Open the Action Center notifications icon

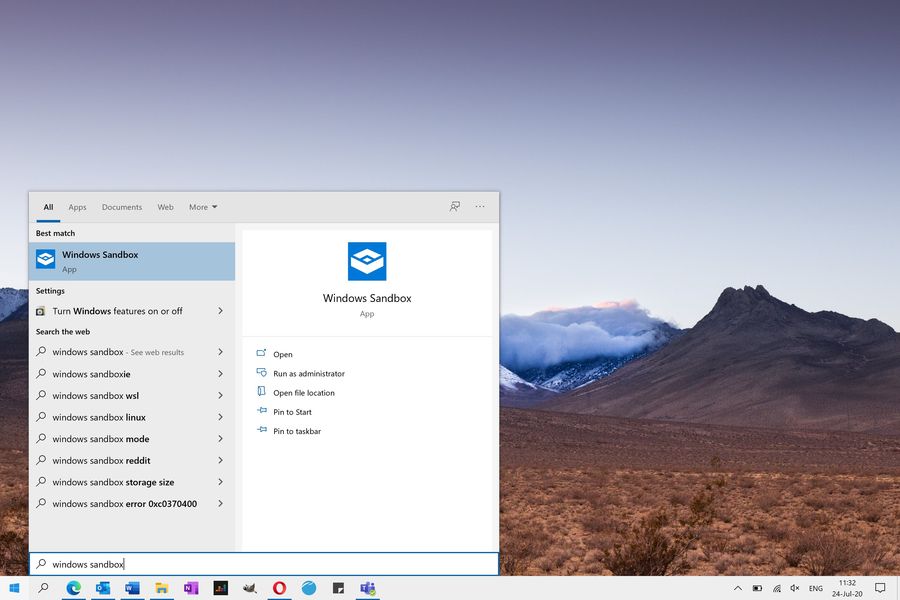coord(880,588)
